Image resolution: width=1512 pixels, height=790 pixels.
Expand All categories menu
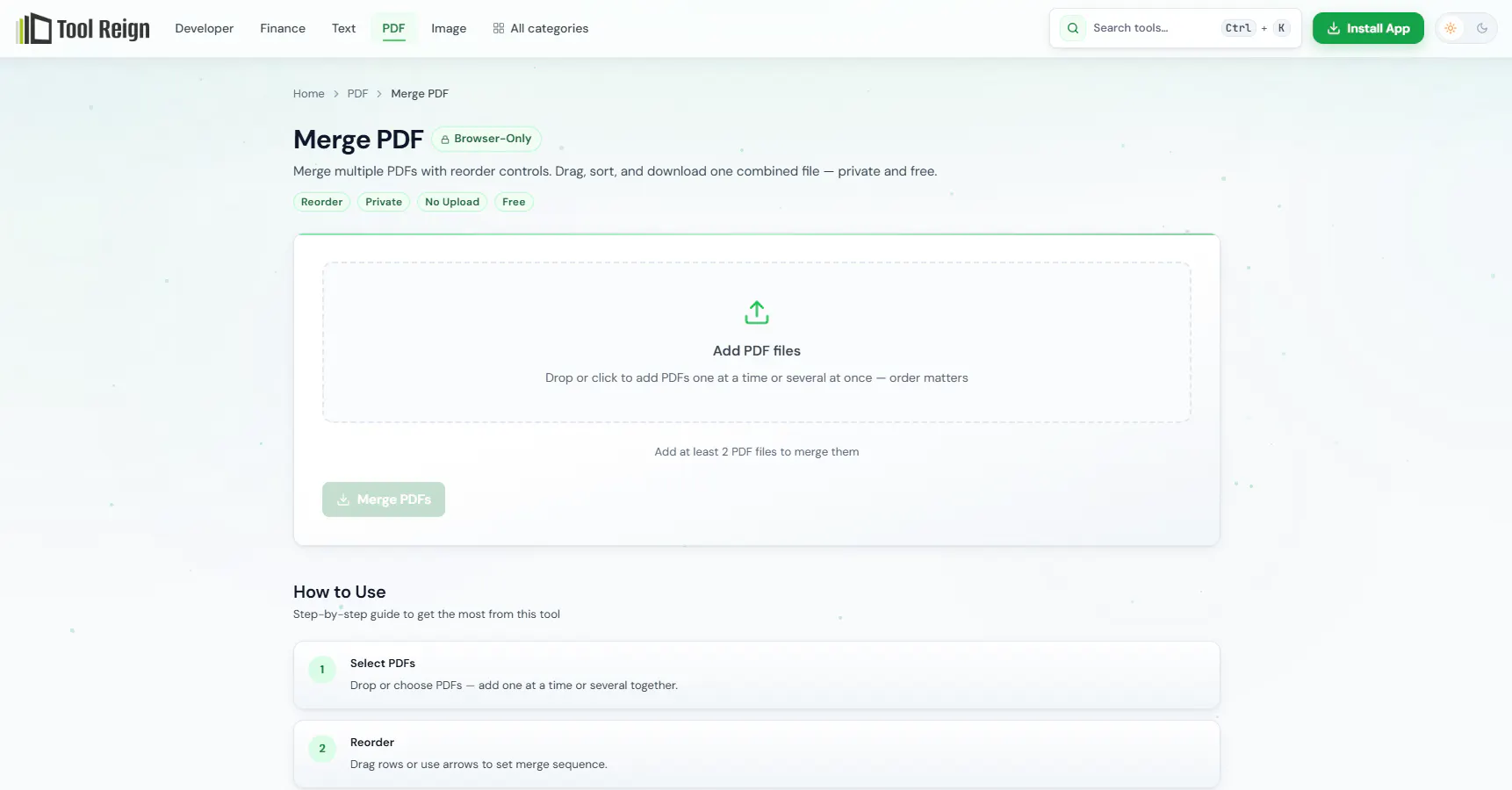point(541,28)
